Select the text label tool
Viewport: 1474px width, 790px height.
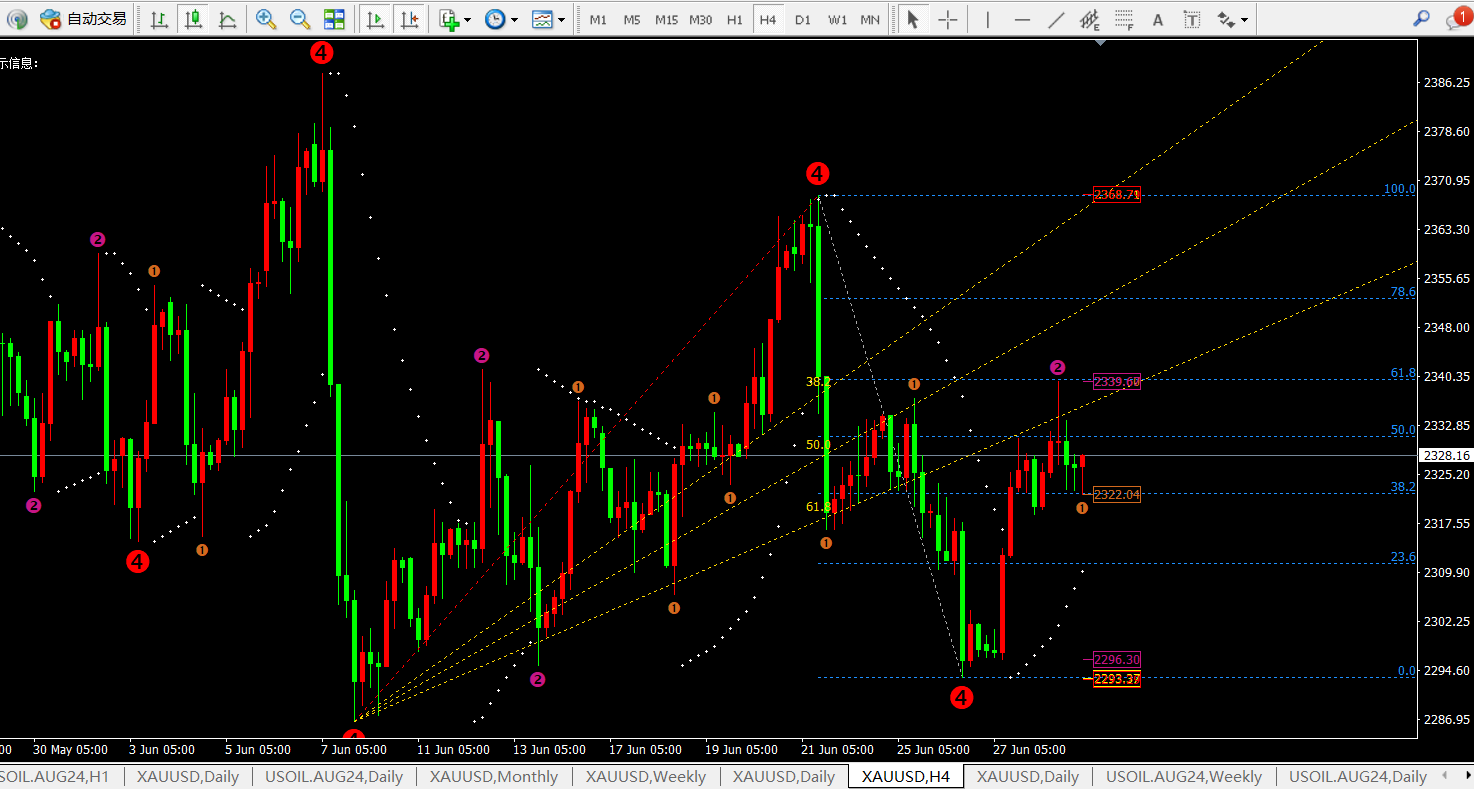click(x=1158, y=19)
